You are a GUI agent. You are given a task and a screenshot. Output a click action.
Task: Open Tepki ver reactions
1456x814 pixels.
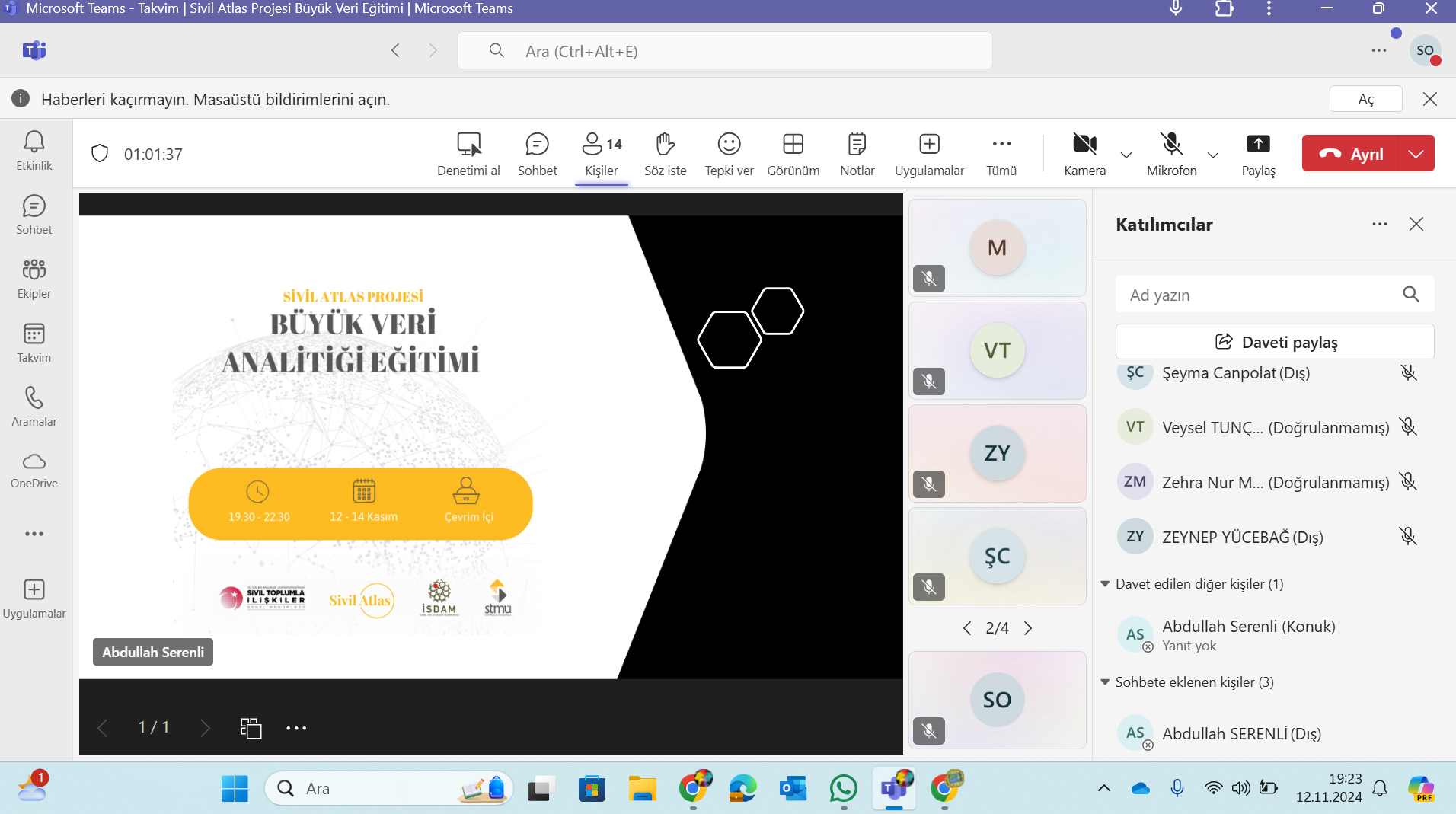click(729, 154)
